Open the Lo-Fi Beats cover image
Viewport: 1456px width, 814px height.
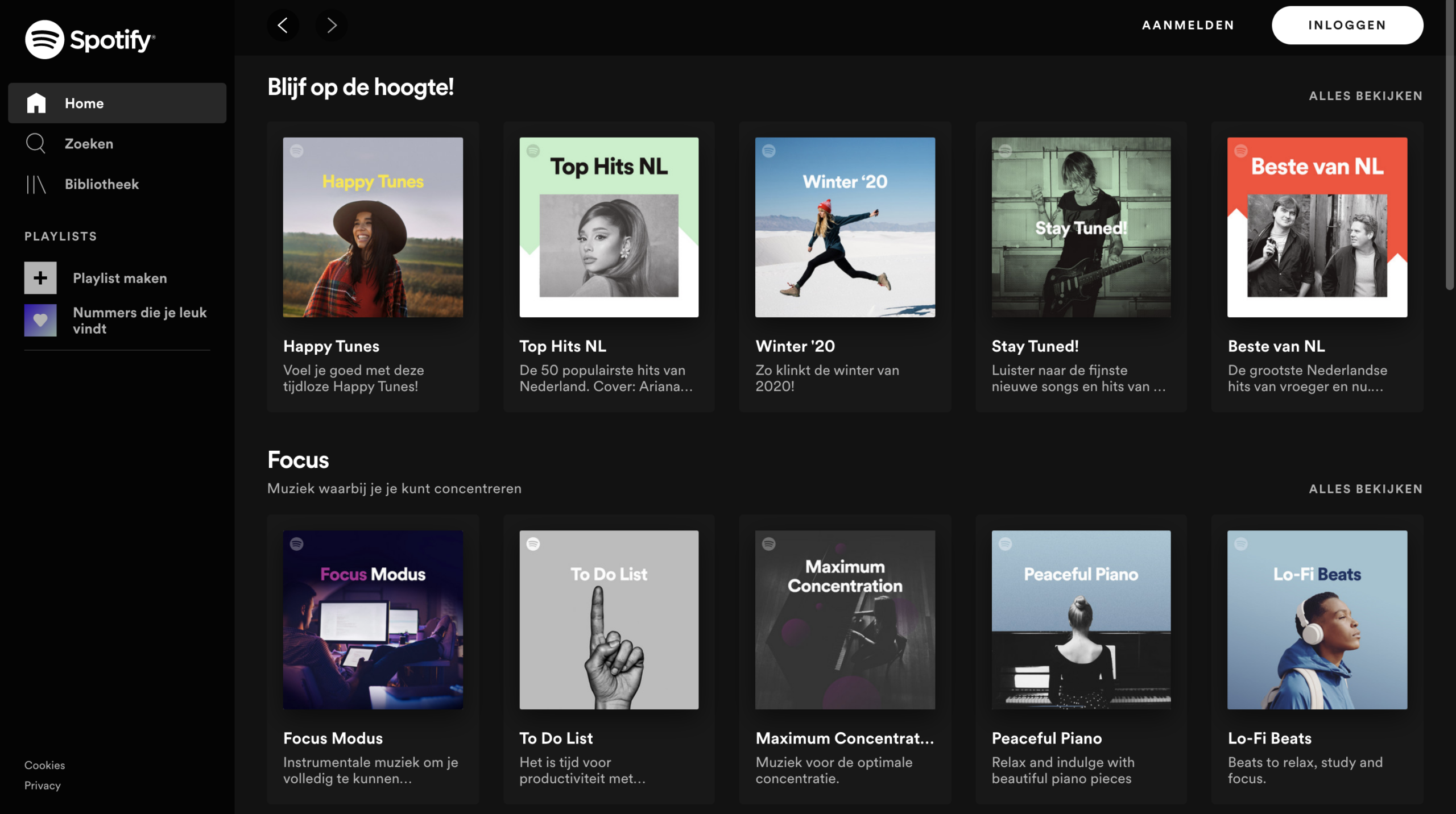[1317, 620]
